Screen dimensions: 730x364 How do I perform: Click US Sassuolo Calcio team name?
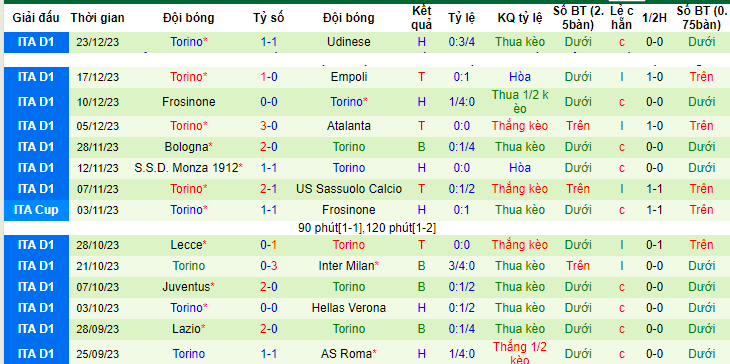point(348,189)
